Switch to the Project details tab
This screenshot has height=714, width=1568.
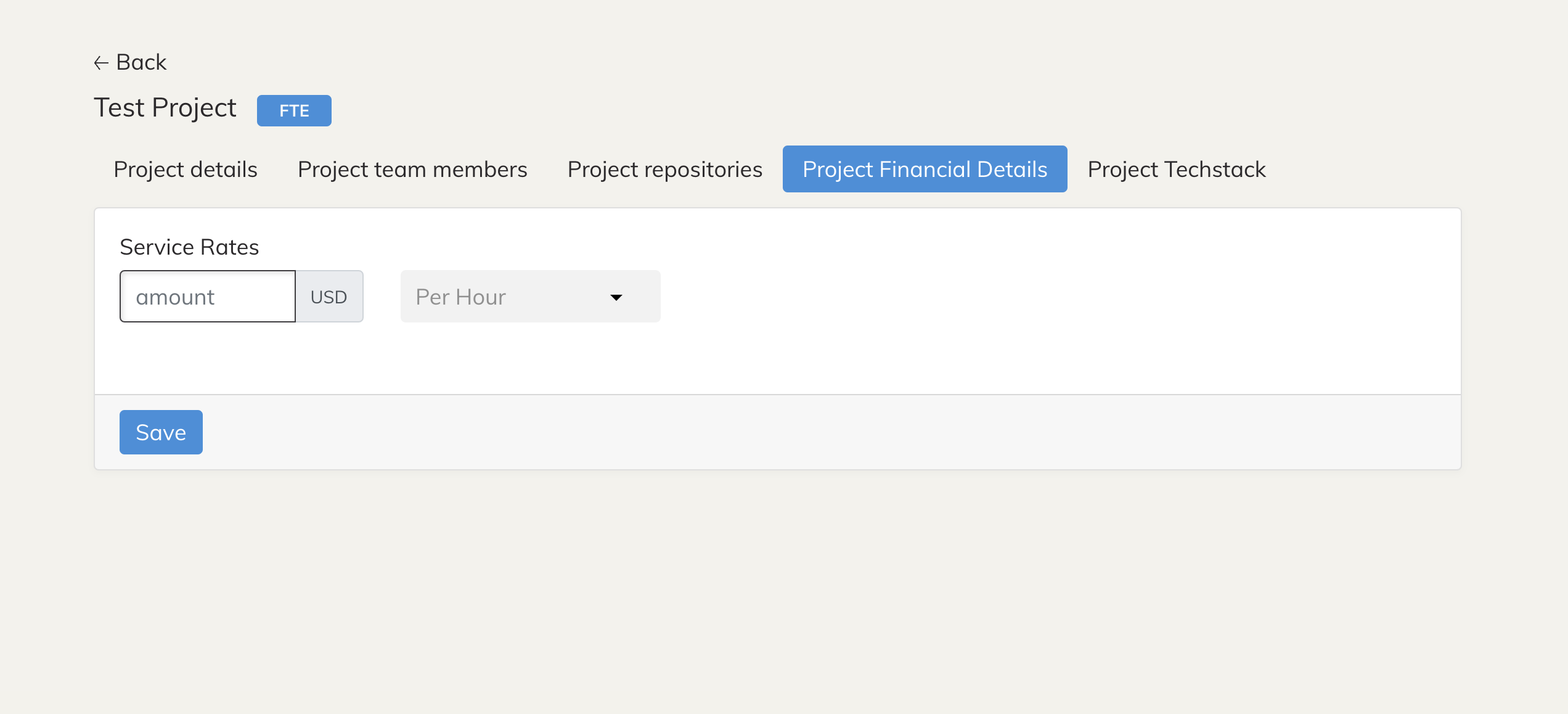pyautogui.click(x=185, y=169)
